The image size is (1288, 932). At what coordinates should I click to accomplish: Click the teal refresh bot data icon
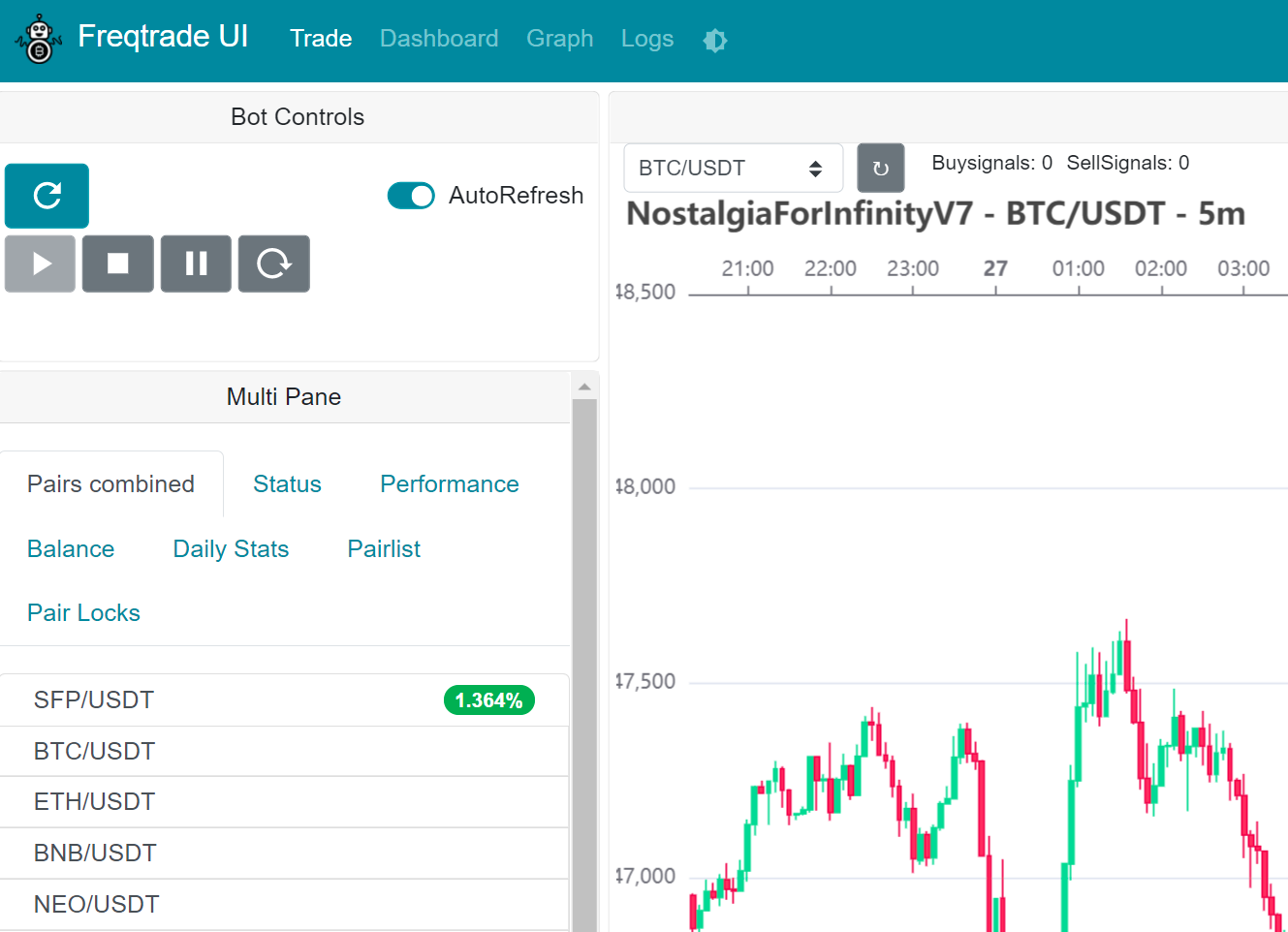tap(46, 196)
